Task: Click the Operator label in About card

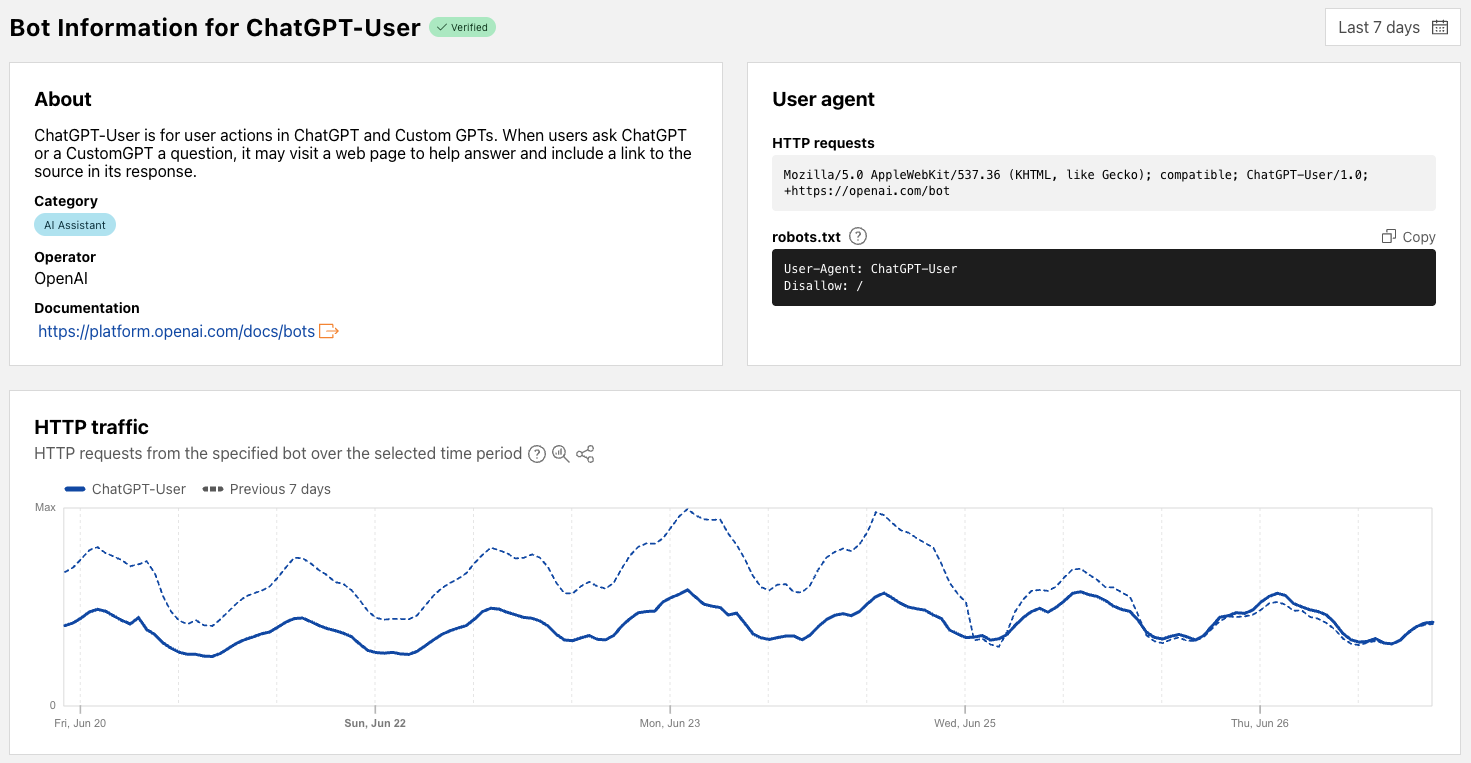Action: [65, 257]
